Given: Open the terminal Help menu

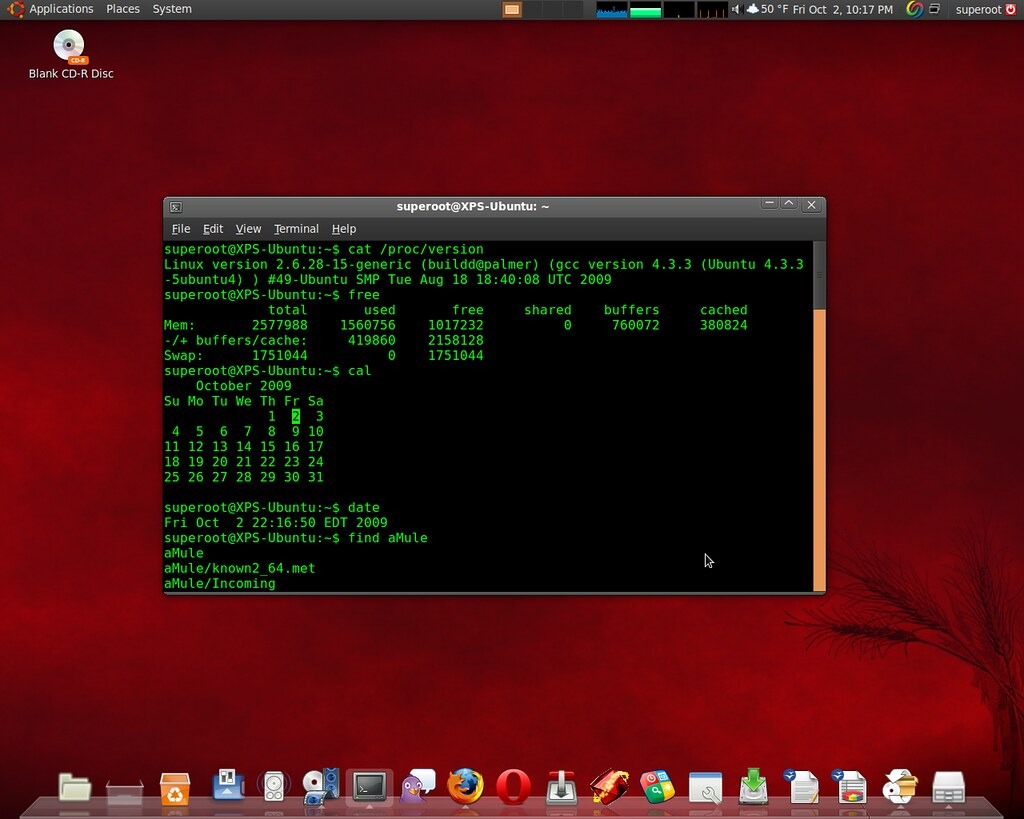Looking at the screenshot, I should (344, 229).
